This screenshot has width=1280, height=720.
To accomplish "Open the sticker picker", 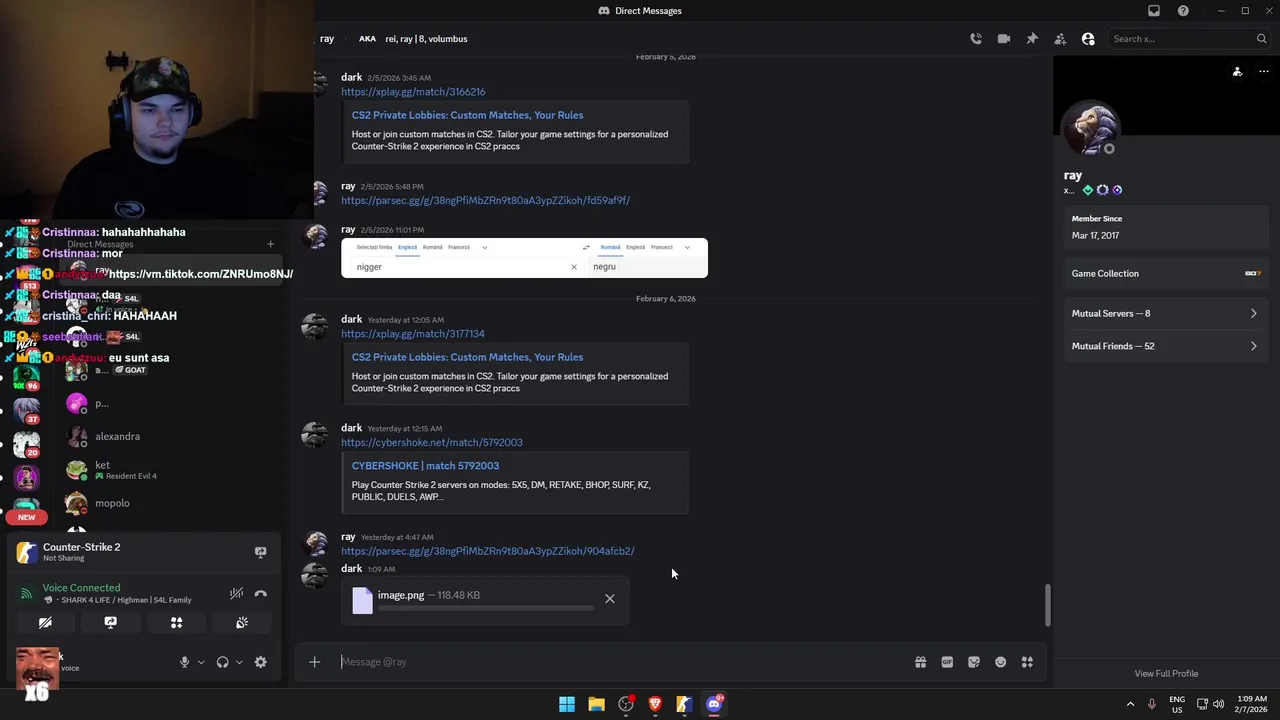I will pyautogui.click(x=974, y=662).
